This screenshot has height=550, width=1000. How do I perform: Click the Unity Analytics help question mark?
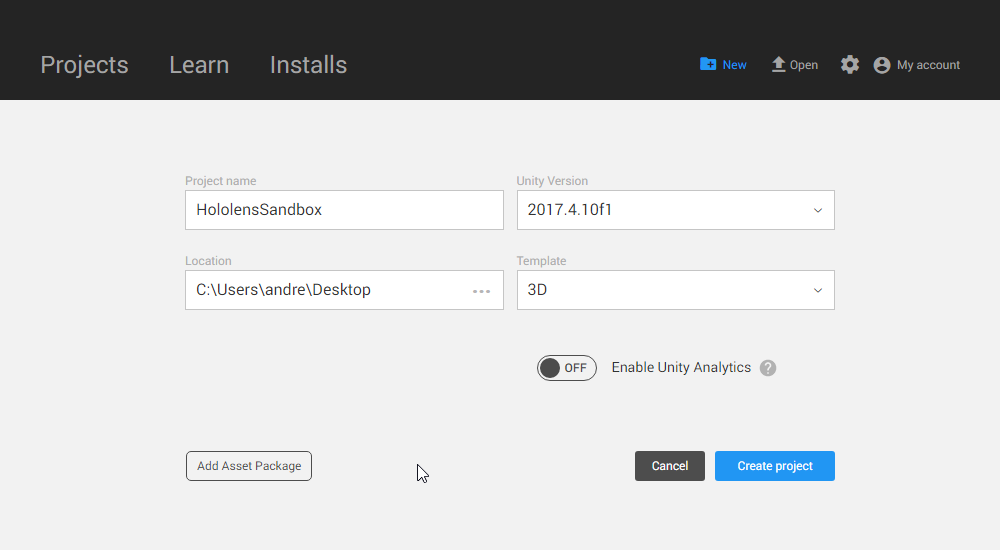pos(768,368)
